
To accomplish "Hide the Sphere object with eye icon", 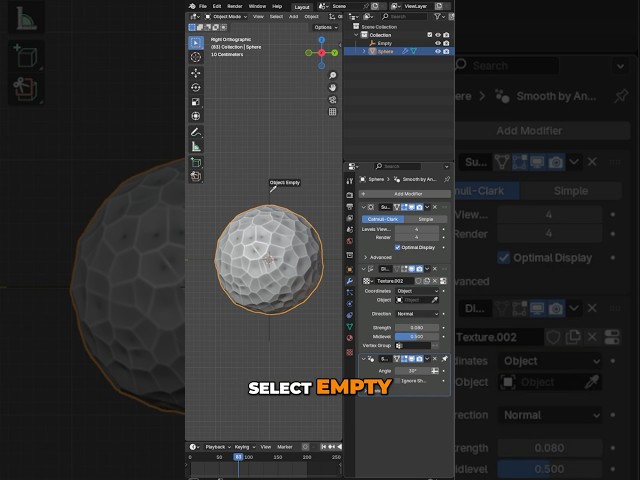I will pyautogui.click(x=438, y=51).
